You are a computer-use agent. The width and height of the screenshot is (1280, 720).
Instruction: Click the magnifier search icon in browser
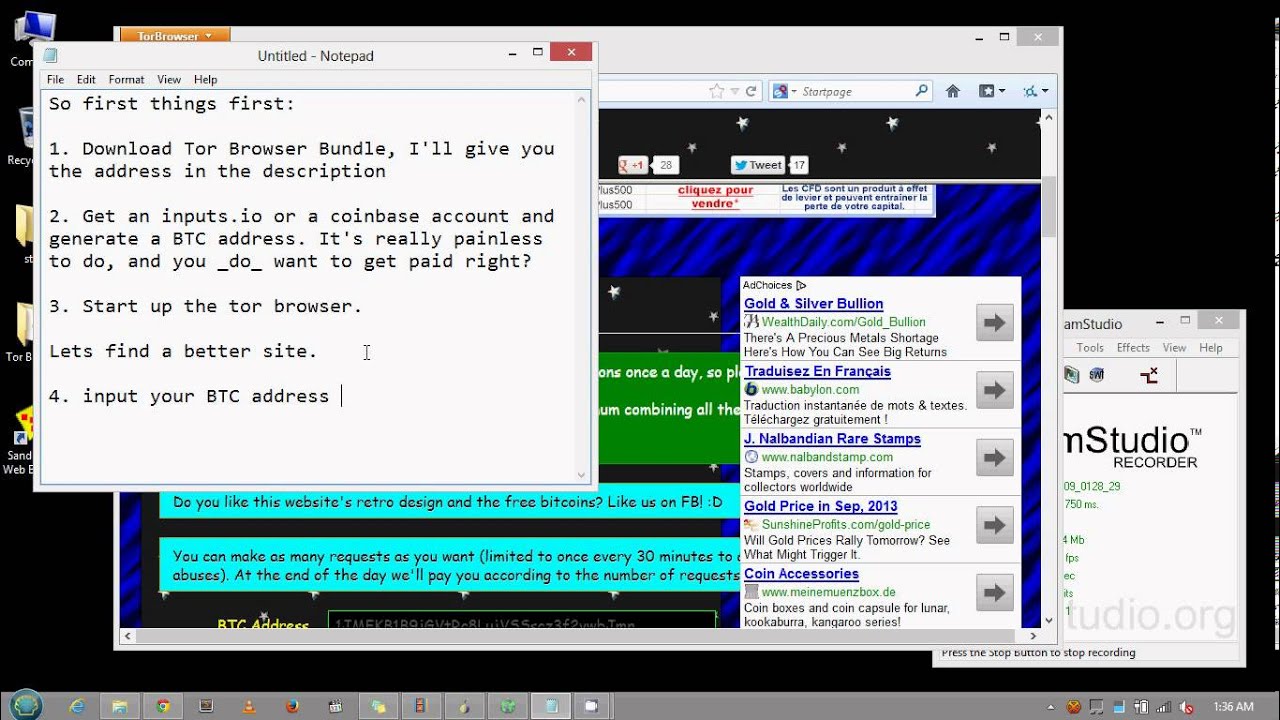[x=922, y=91]
